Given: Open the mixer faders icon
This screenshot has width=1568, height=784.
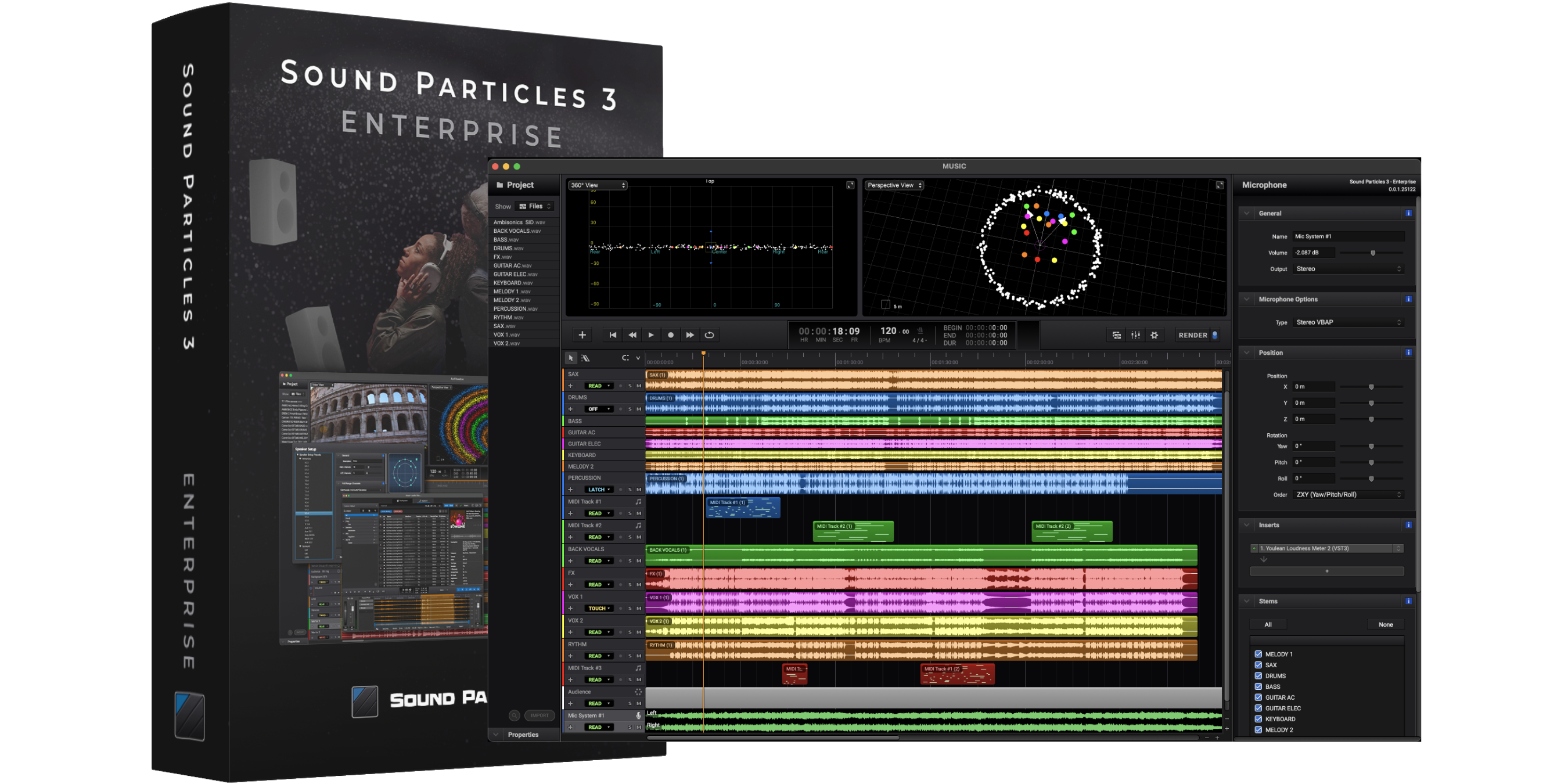Looking at the screenshot, I should (1135, 335).
